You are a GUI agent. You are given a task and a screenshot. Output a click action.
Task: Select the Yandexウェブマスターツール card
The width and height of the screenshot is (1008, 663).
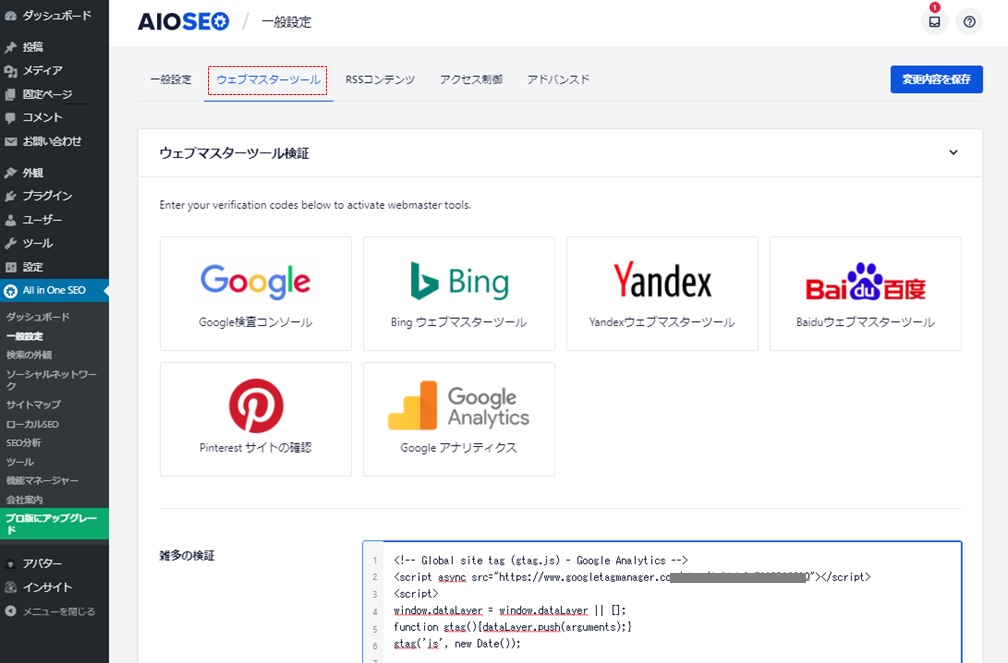tap(662, 293)
